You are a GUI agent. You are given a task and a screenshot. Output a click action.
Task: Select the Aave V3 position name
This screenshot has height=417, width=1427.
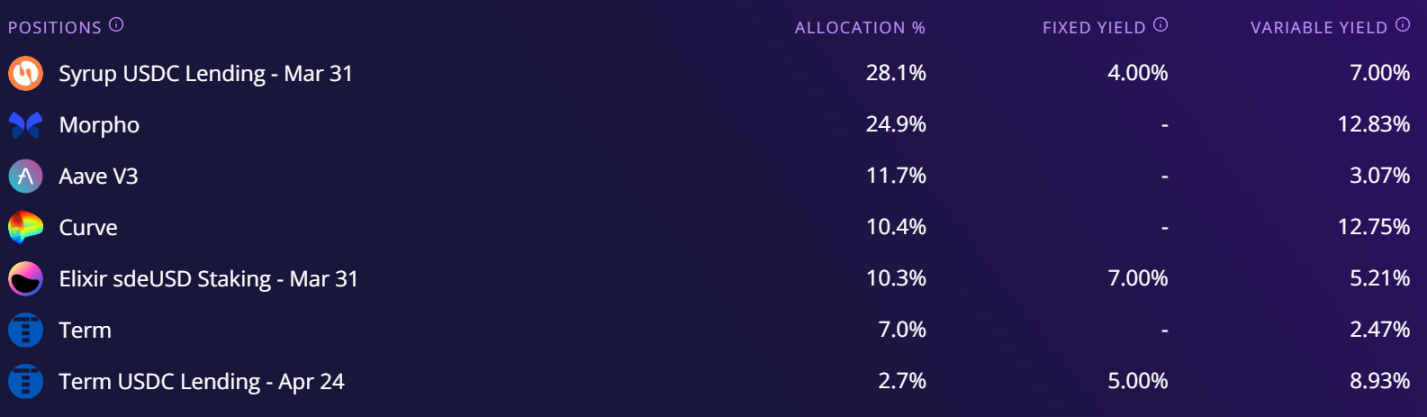tap(98, 177)
